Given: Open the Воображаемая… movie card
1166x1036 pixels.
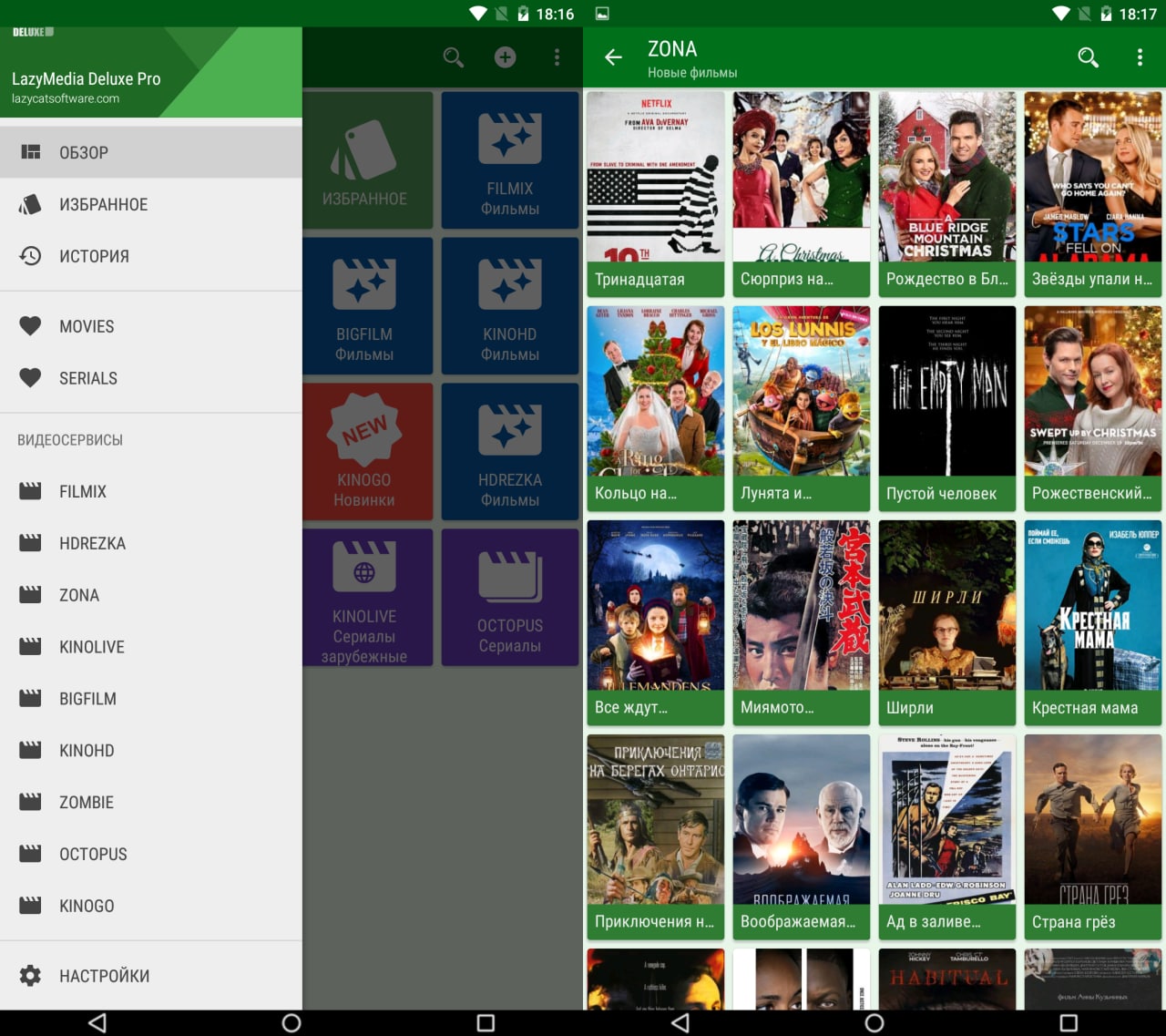Looking at the screenshot, I should [802, 836].
